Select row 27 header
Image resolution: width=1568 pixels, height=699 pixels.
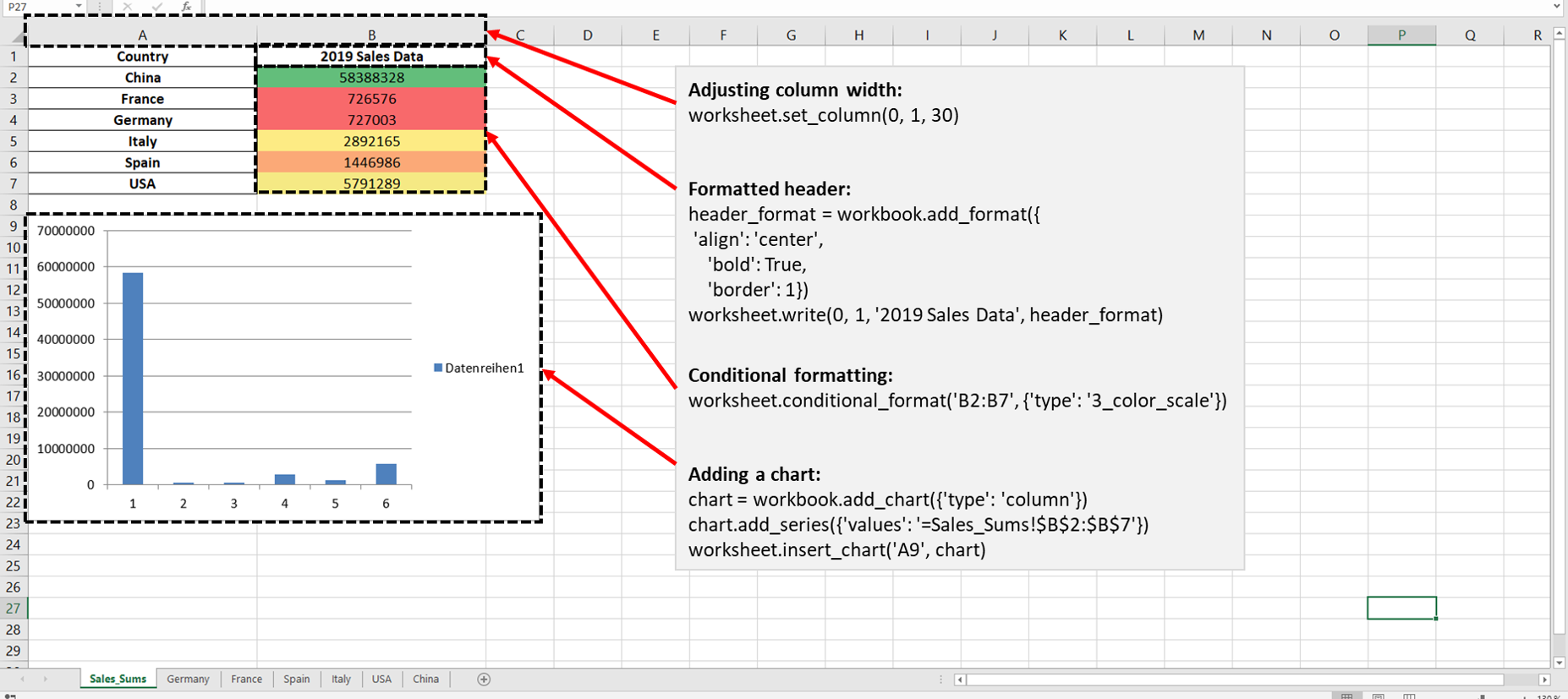[x=14, y=609]
